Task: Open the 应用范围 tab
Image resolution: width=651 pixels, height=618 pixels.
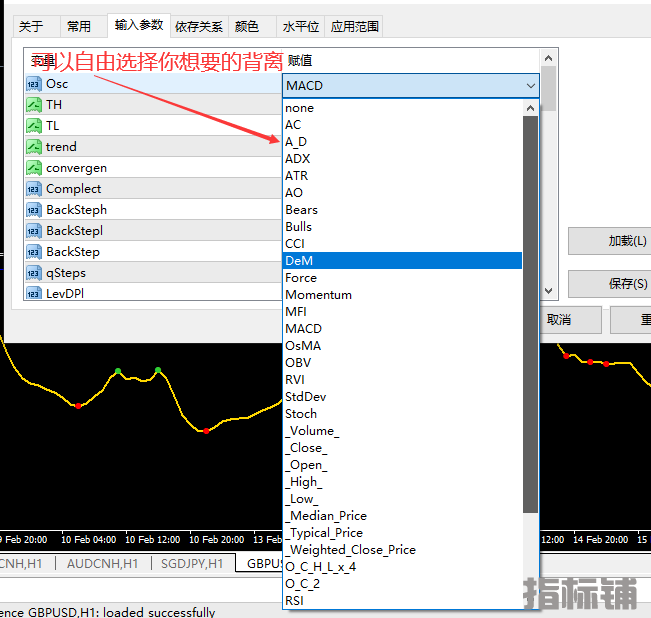Action: click(354, 27)
